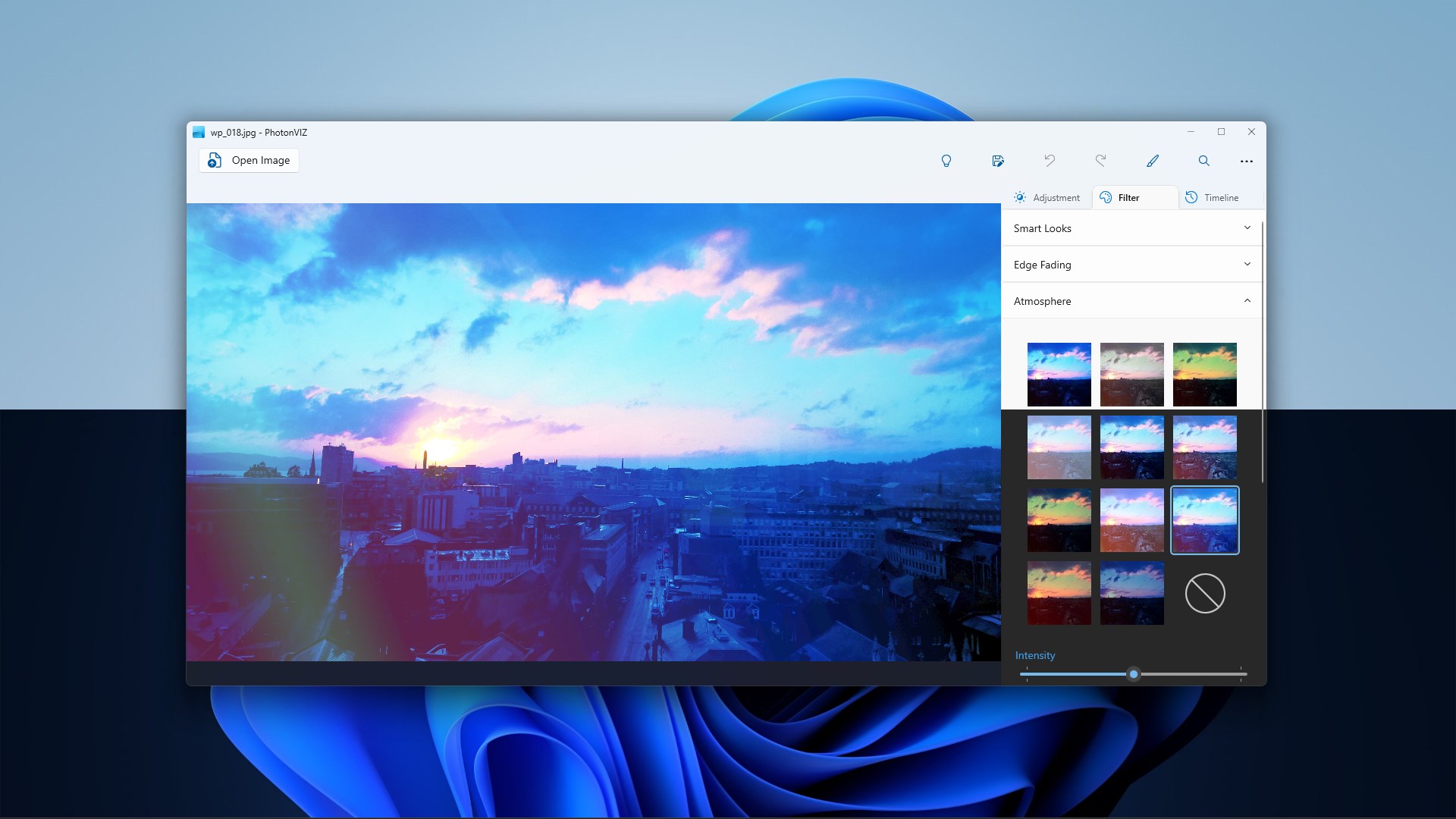1456x819 pixels.
Task: Click the filter panel vertical scrollbar
Action: [x=1263, y=352]
